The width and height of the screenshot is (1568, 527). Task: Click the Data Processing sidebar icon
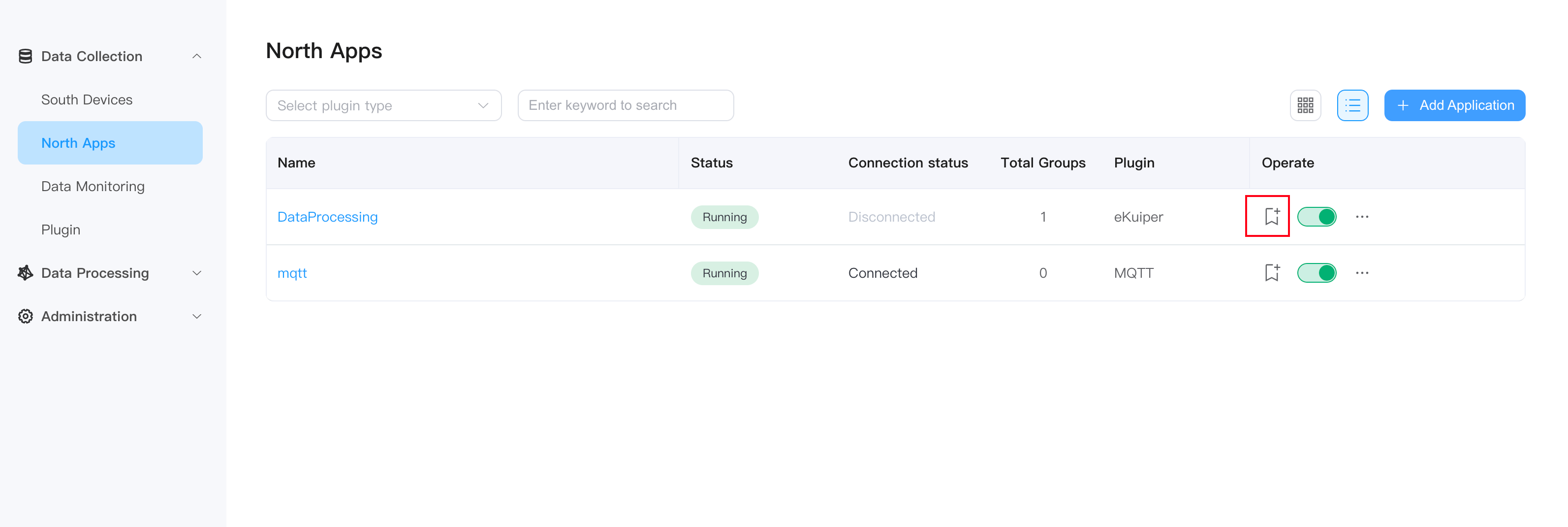tap(26, 273)
